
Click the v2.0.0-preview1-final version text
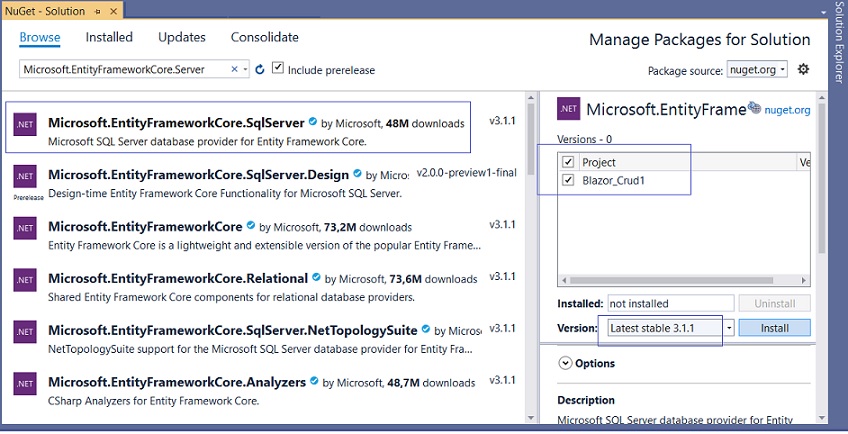pos(467,173)
